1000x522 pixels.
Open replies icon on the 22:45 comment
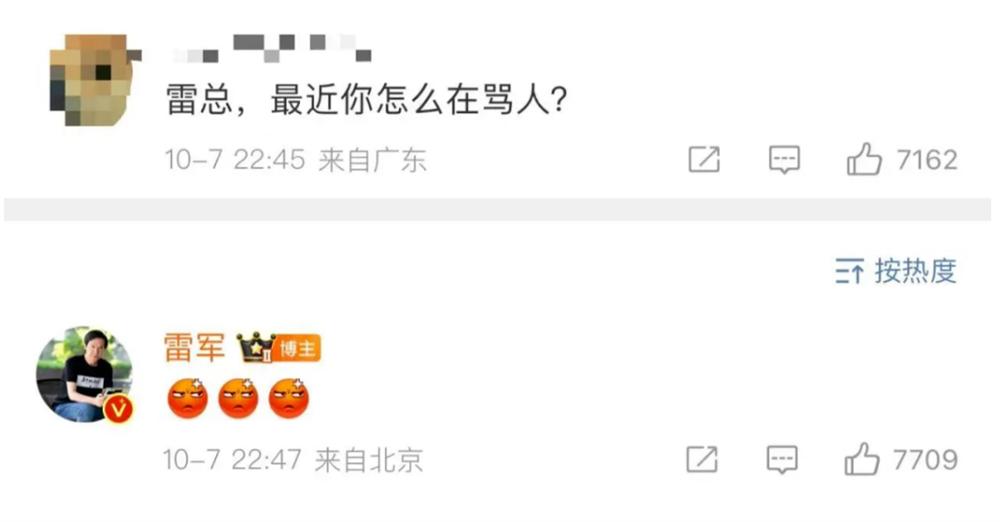click(784, 160)
